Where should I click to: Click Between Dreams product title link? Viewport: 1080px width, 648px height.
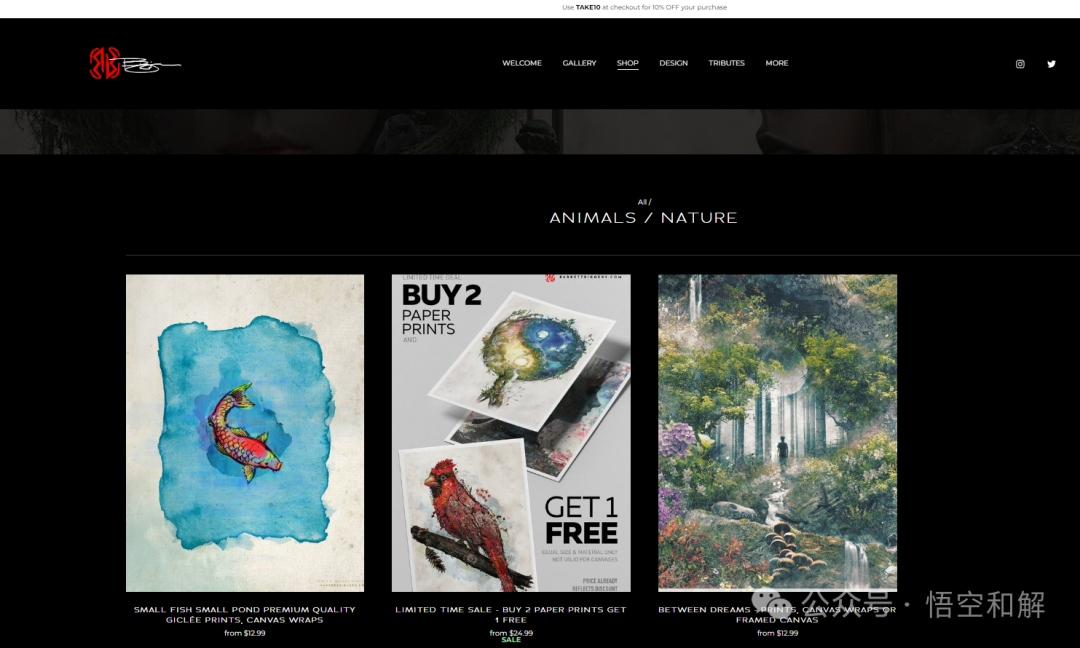point(778,614)
